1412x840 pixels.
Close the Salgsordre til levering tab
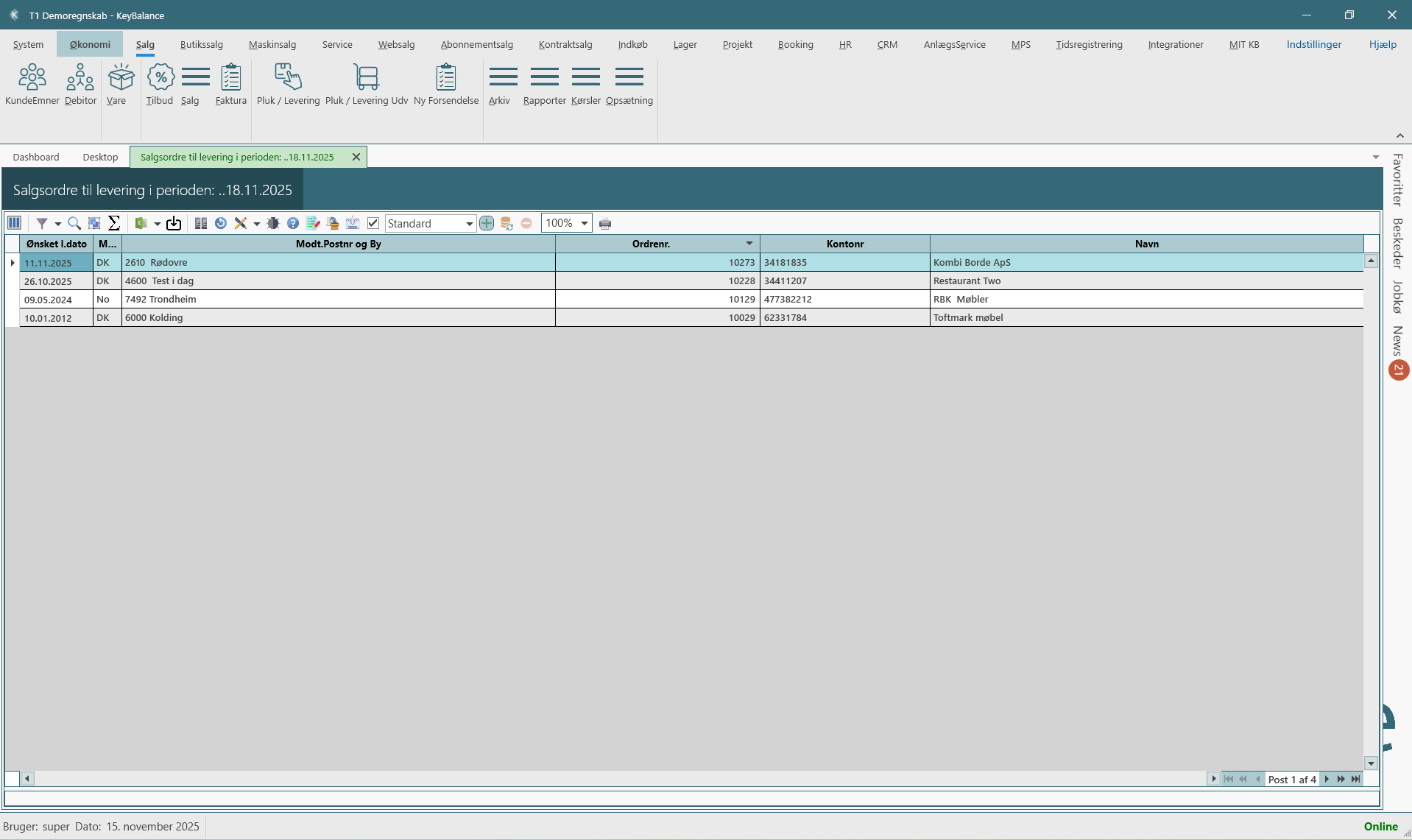[x=356, y=157]
